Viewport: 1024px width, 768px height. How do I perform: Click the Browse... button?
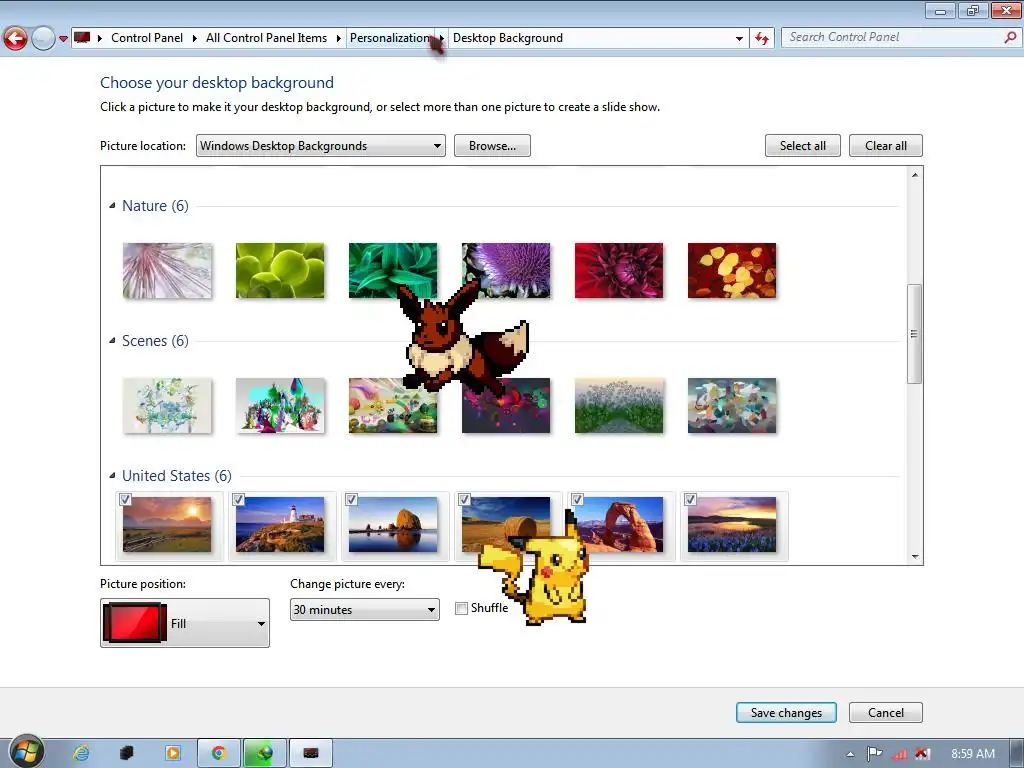[492, 146]
